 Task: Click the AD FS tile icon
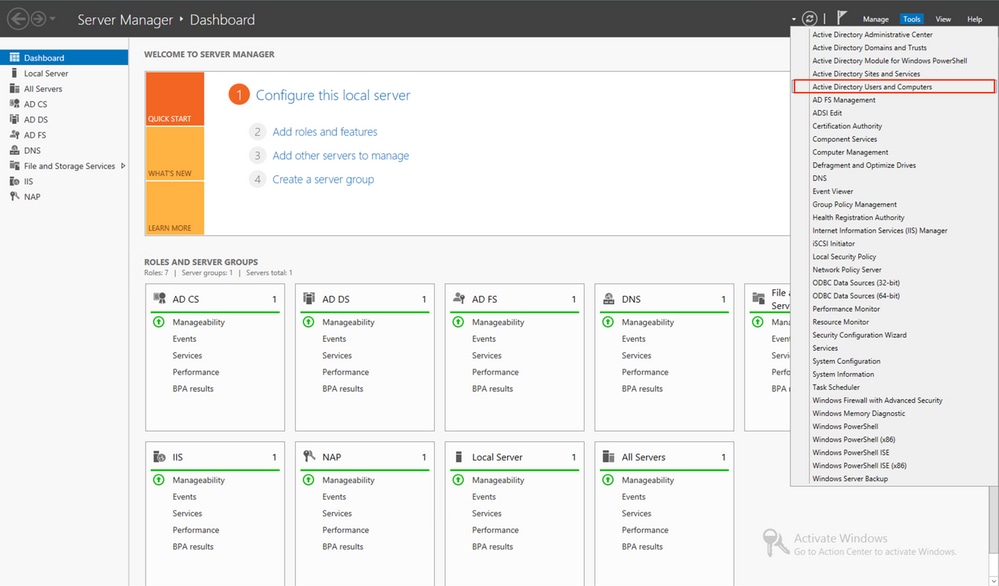[459, 298]
